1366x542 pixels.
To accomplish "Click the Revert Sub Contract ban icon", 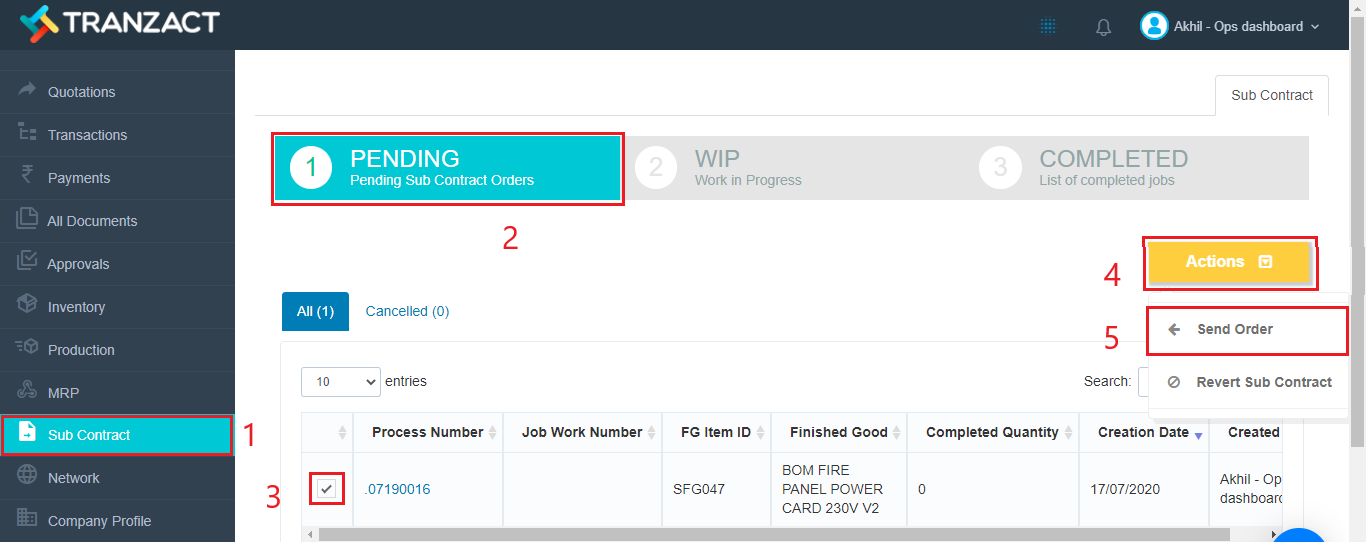I will pos(1174,382).
